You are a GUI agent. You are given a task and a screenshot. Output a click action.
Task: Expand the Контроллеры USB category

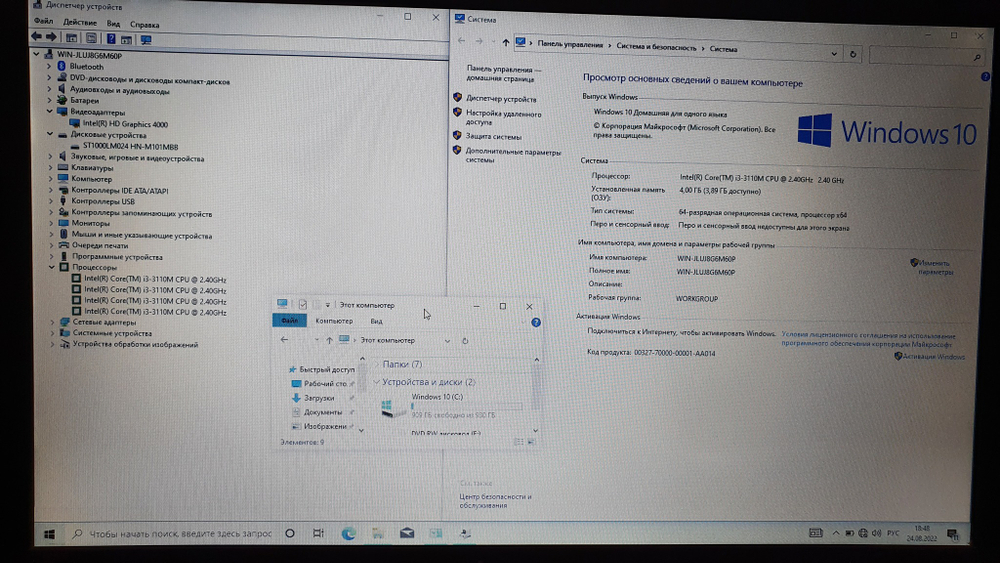tap(51, 201)
